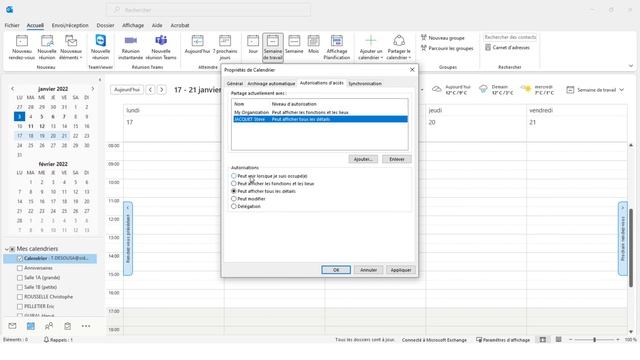Viewport: 640px width, 360px height.
Task: Open the Dossier ribbon tab
Action: click(105, 25)
